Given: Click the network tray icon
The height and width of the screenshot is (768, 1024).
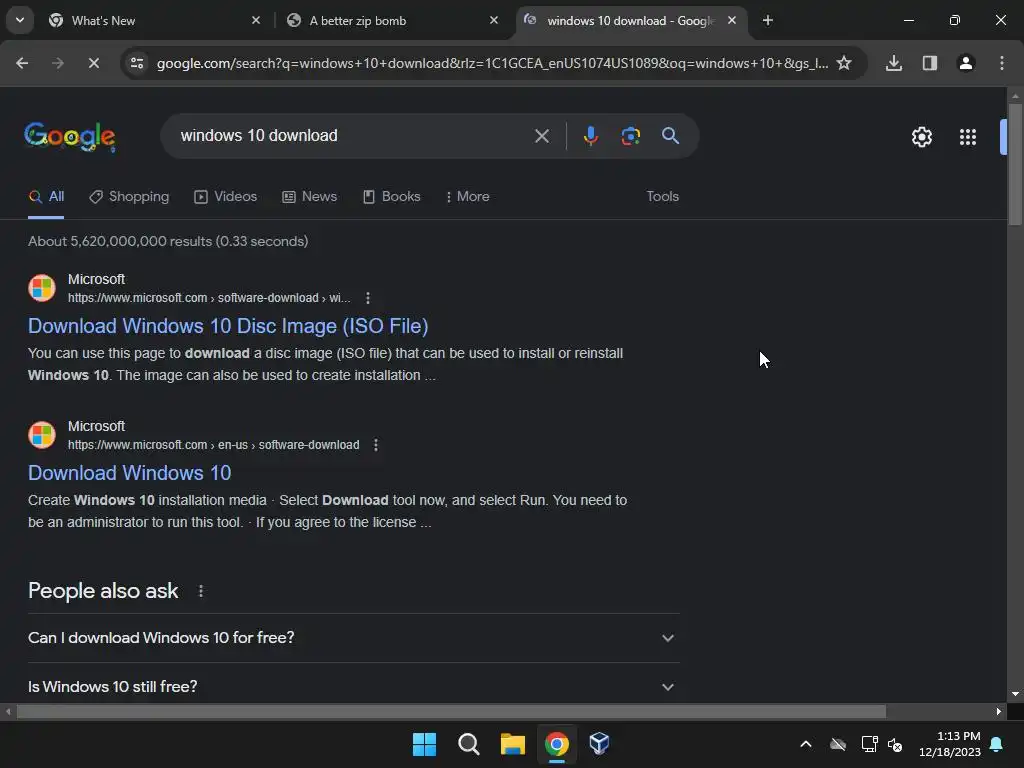Looking at the screenshot, I should pyautogui.click(x=869, y=744).
